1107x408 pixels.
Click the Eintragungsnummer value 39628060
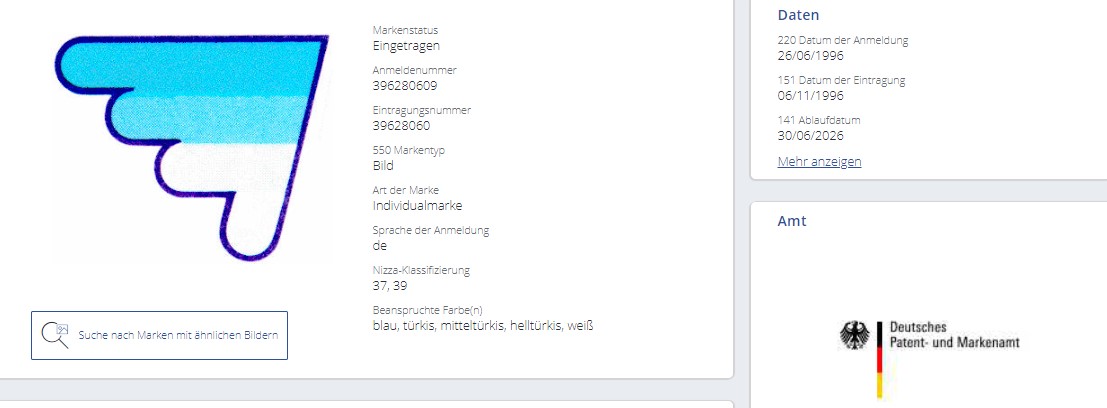click(401, 126)
